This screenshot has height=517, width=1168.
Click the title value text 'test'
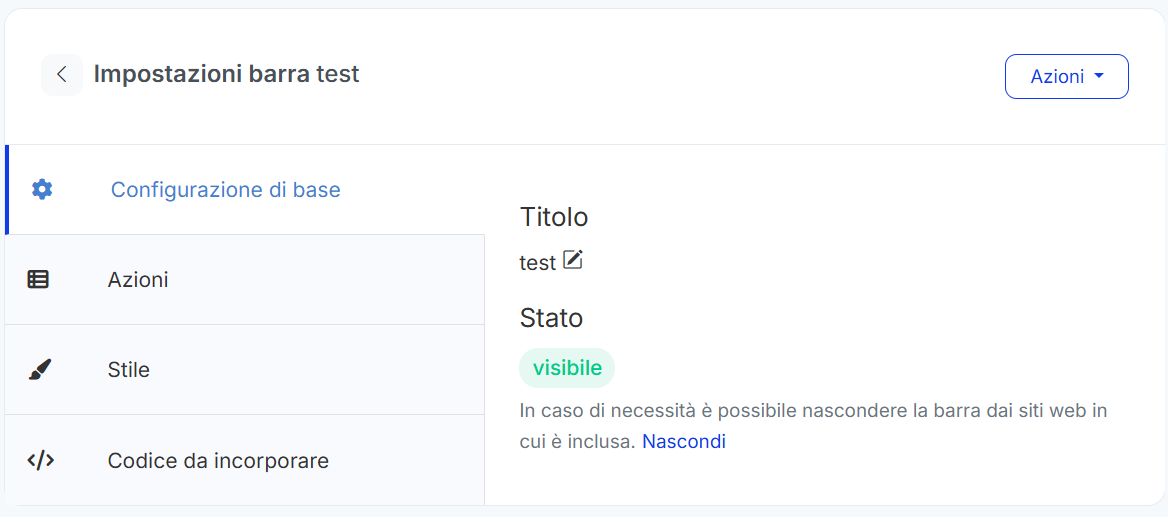(x=537, y=263)
